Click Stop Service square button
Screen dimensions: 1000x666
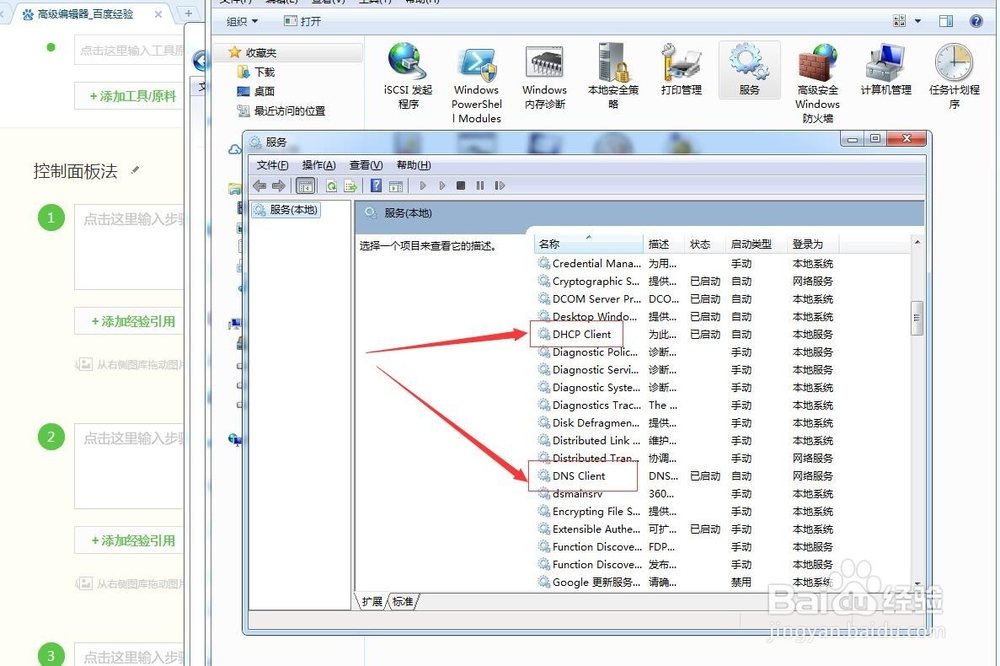(461, 186)
